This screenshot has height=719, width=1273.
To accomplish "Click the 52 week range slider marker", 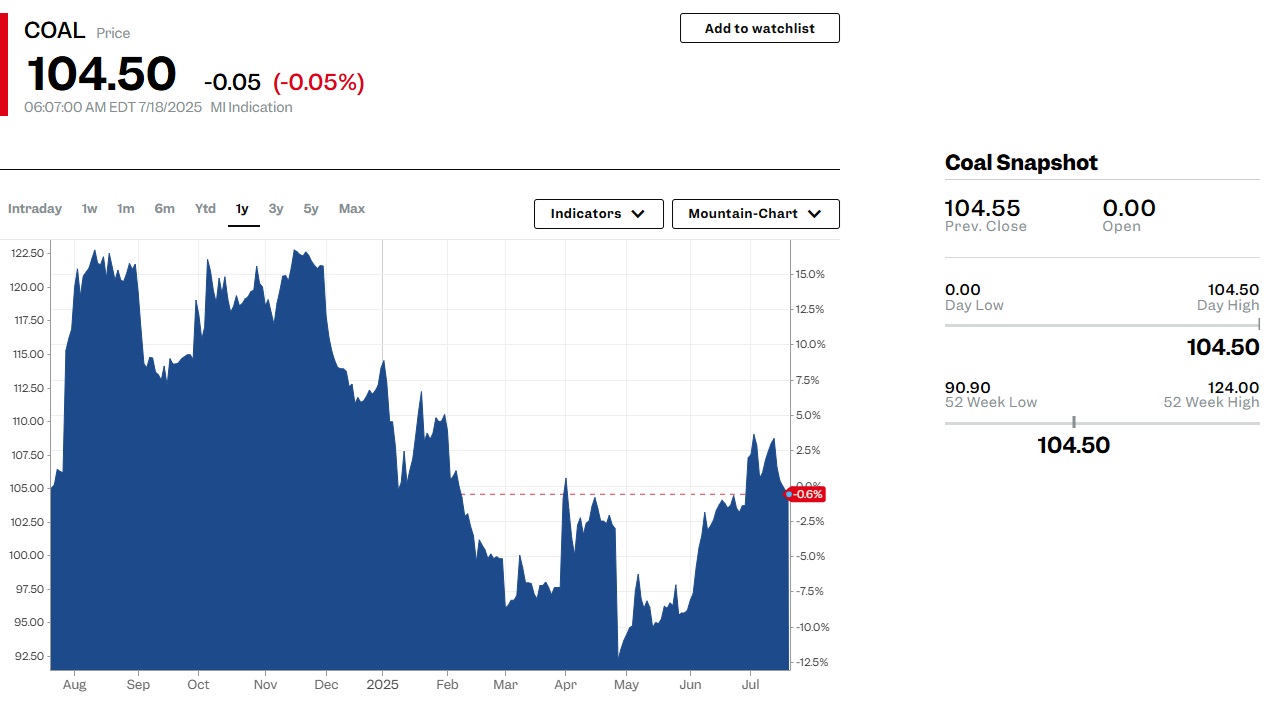I will [1074, 422].
